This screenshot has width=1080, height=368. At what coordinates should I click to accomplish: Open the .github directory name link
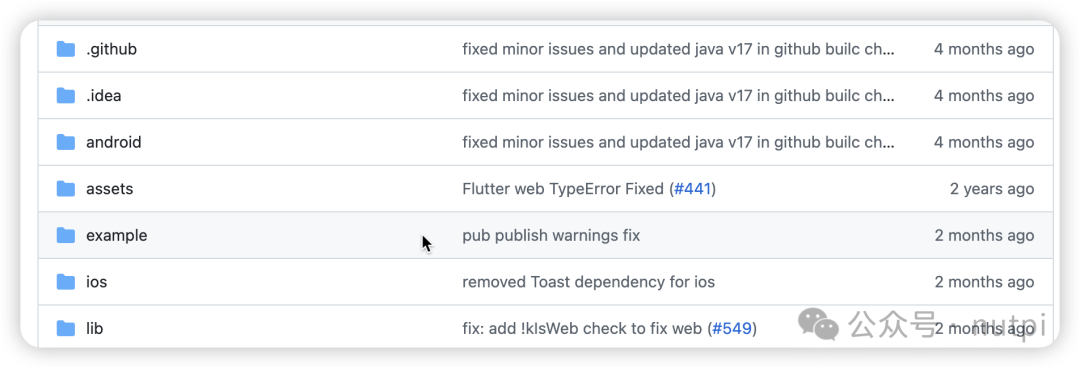pos(112,50)
